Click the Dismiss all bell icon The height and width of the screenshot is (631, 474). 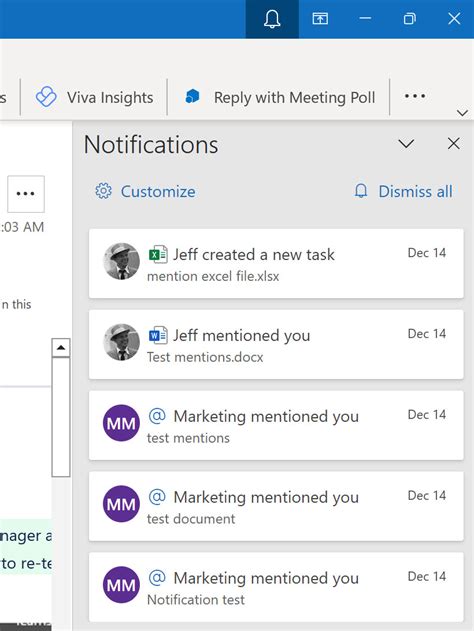pyautogui.click(x=361, y=191)
